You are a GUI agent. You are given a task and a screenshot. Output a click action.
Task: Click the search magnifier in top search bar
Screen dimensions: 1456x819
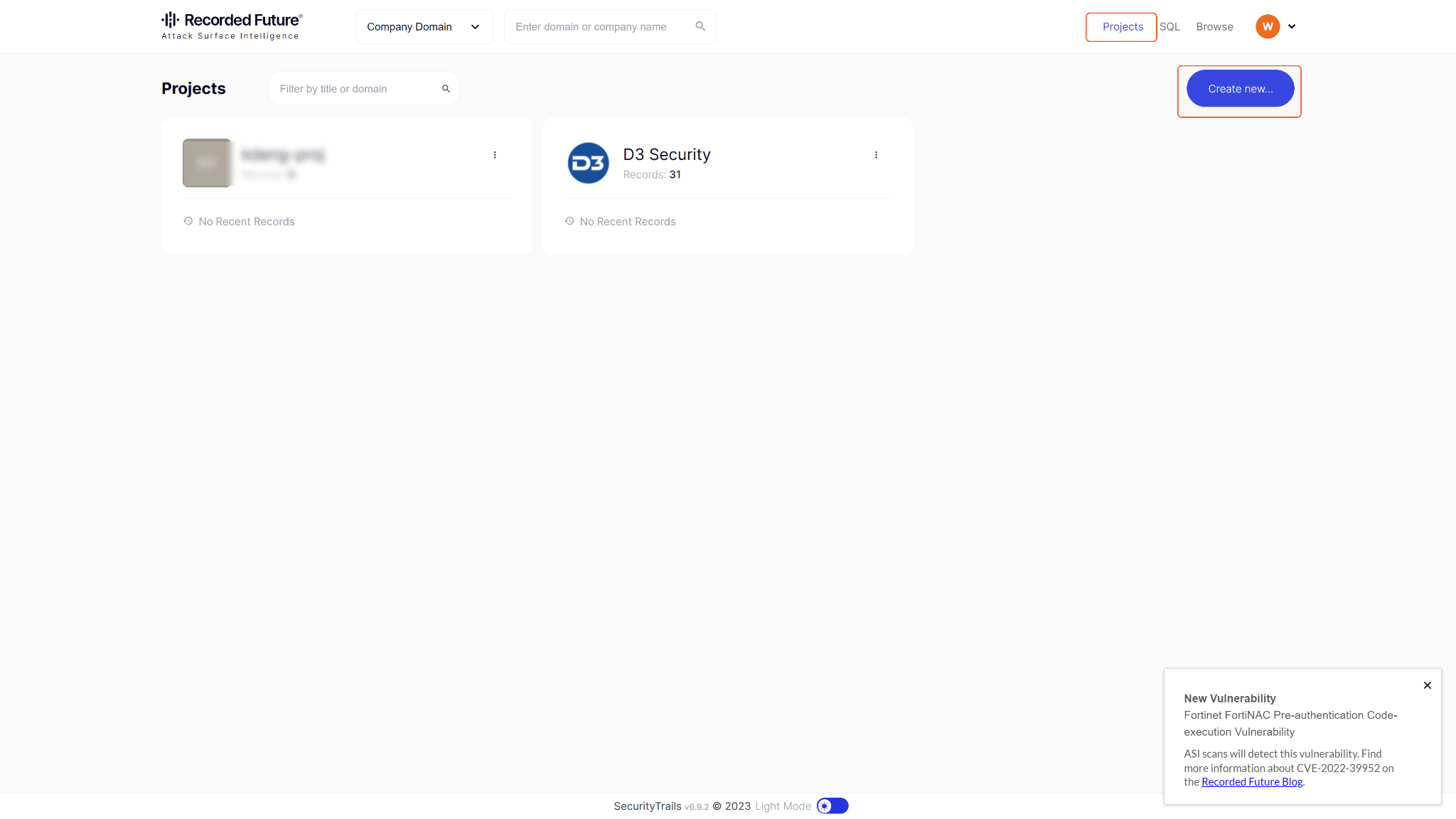pos(700,26)
